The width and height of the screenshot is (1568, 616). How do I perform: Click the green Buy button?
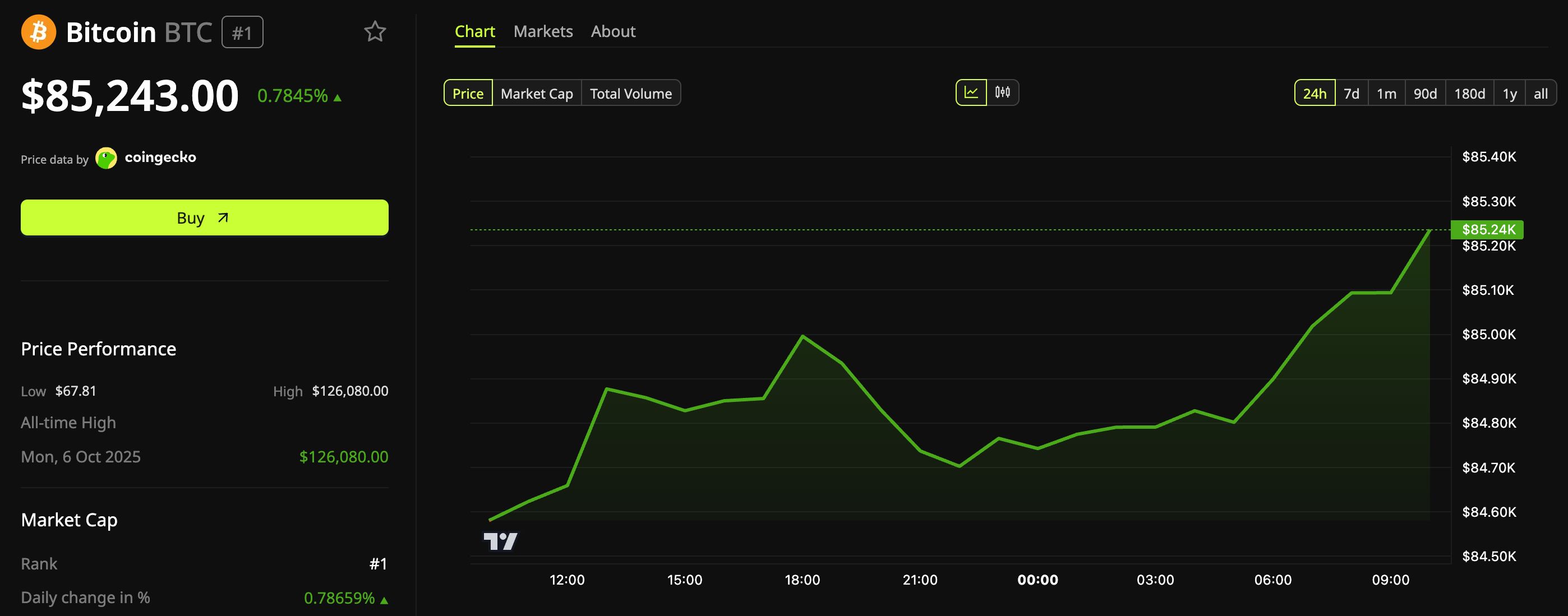click(x=205, y=217)
